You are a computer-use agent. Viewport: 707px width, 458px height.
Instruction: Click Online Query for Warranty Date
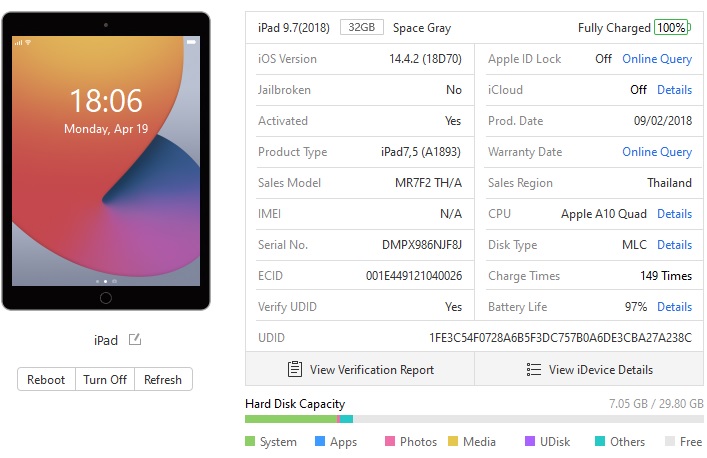657,151
